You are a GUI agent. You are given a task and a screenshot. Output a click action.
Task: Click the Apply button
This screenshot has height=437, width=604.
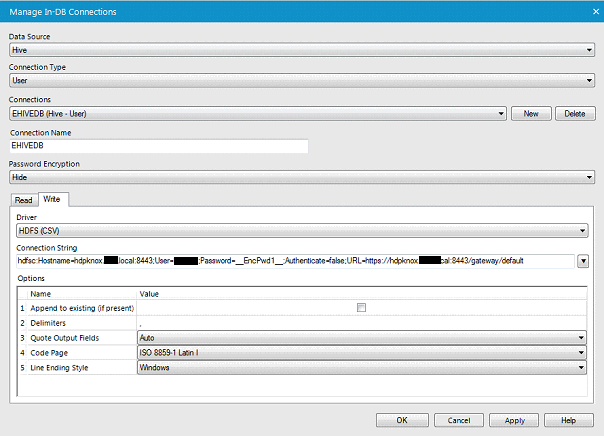coord(515,420)
